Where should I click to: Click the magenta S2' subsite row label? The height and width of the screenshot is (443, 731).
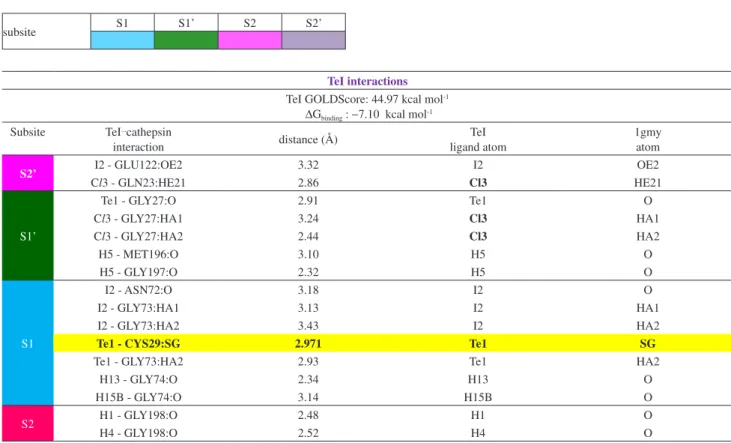28,173
